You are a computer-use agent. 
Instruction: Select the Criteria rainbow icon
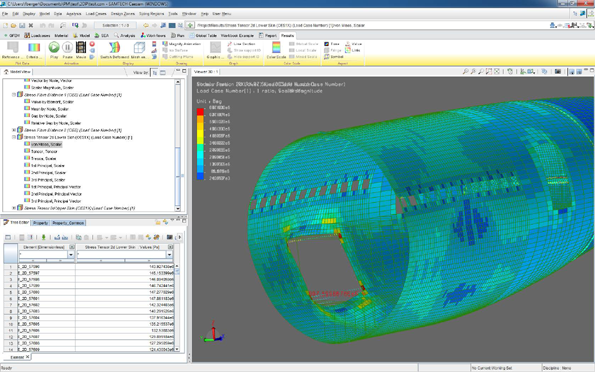tap(34, 47)
